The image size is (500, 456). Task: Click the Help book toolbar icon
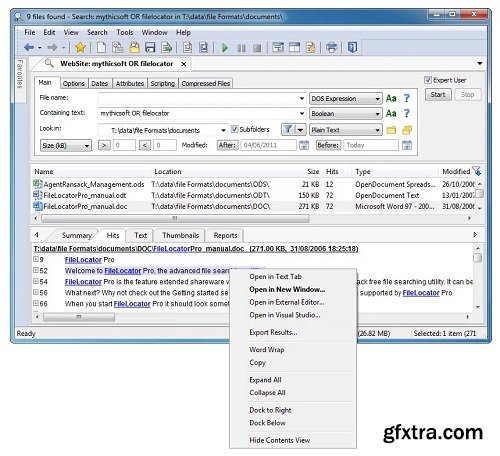(352, 47)
